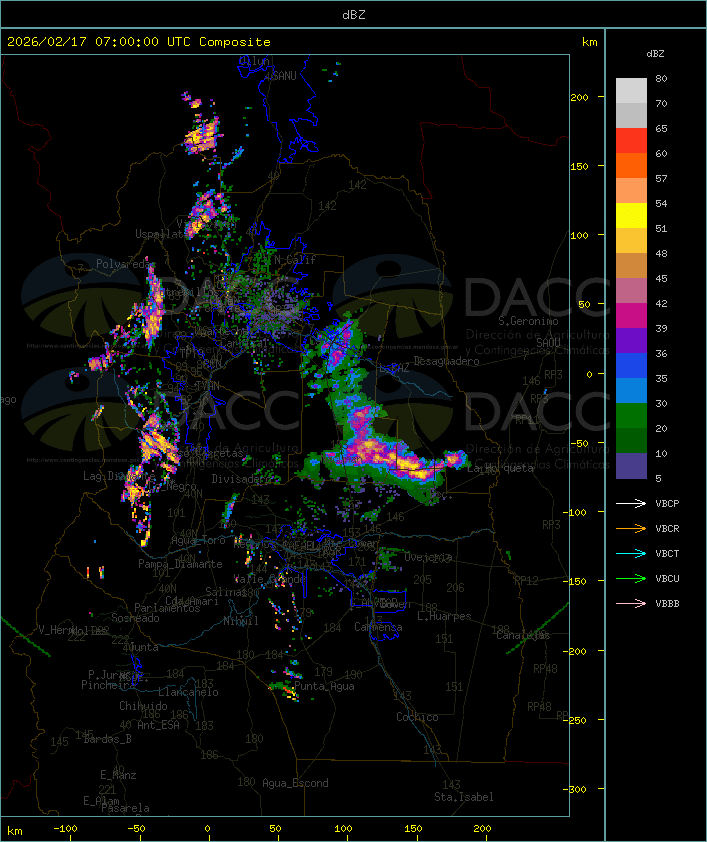The width and height of the screenshot is (707, 842).
Task: Click the Carmensa place label
Action: 378,627
